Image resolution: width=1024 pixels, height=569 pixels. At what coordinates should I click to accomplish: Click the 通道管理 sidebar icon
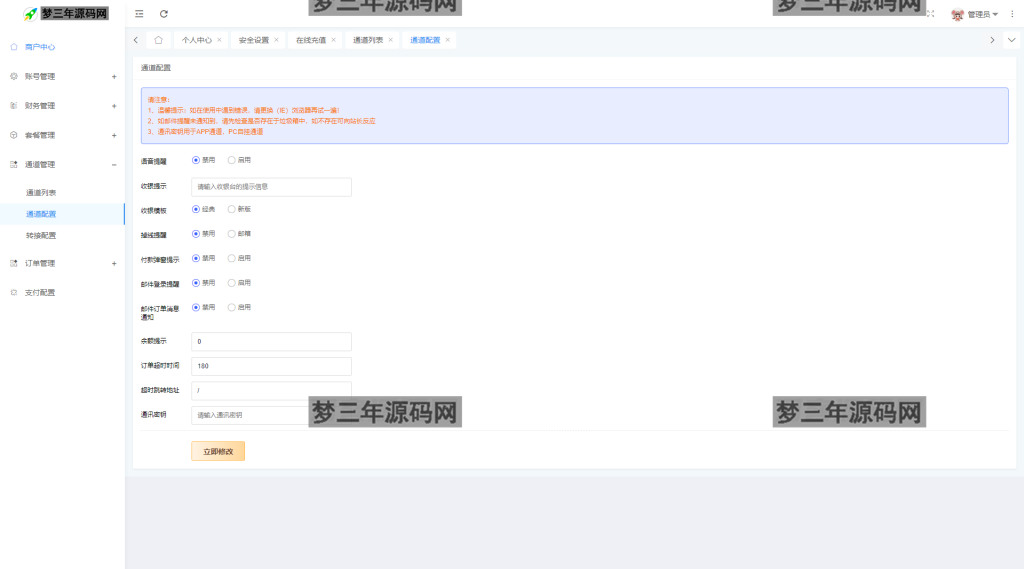(x=14, y=165)
